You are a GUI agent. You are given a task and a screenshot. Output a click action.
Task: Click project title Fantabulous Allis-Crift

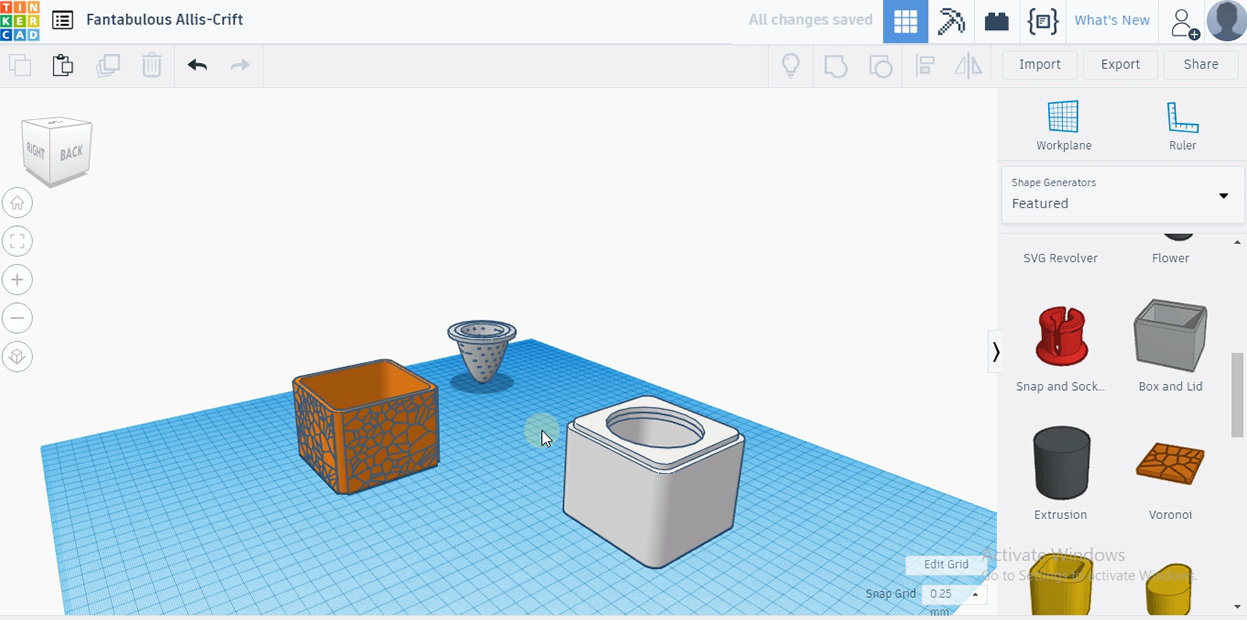click(165, 19)
